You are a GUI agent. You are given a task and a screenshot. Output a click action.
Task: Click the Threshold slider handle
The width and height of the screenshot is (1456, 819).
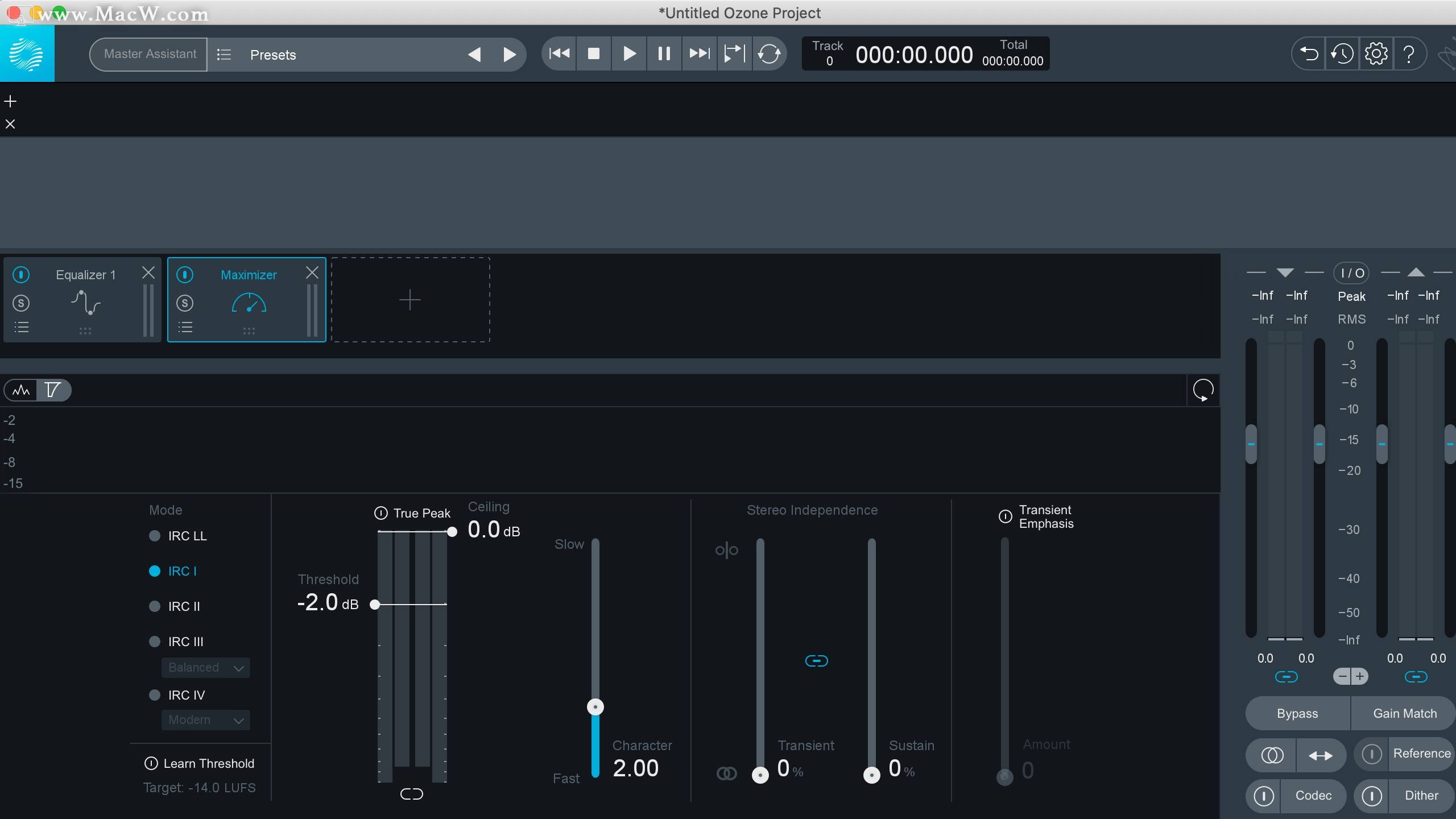coord(375,604)
